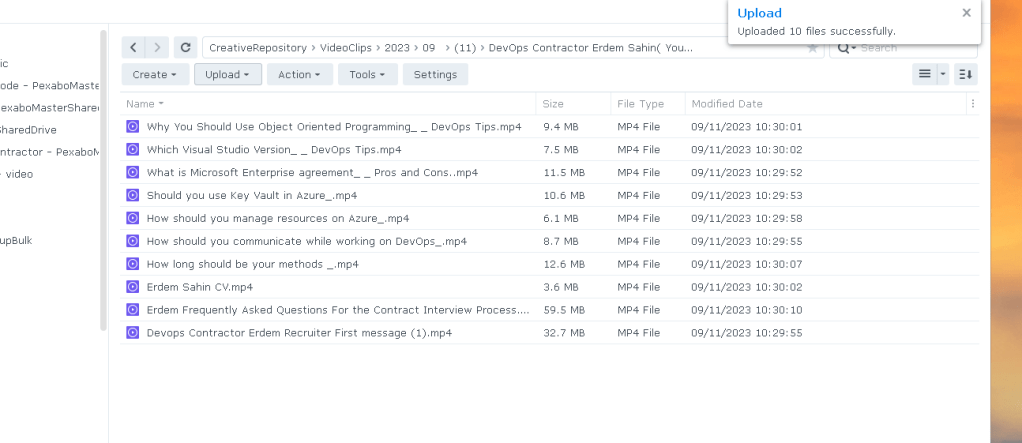Navigate to the 2023 breadcrumb folder
The image size is (1022, 443).
click(x=397, y=48)
